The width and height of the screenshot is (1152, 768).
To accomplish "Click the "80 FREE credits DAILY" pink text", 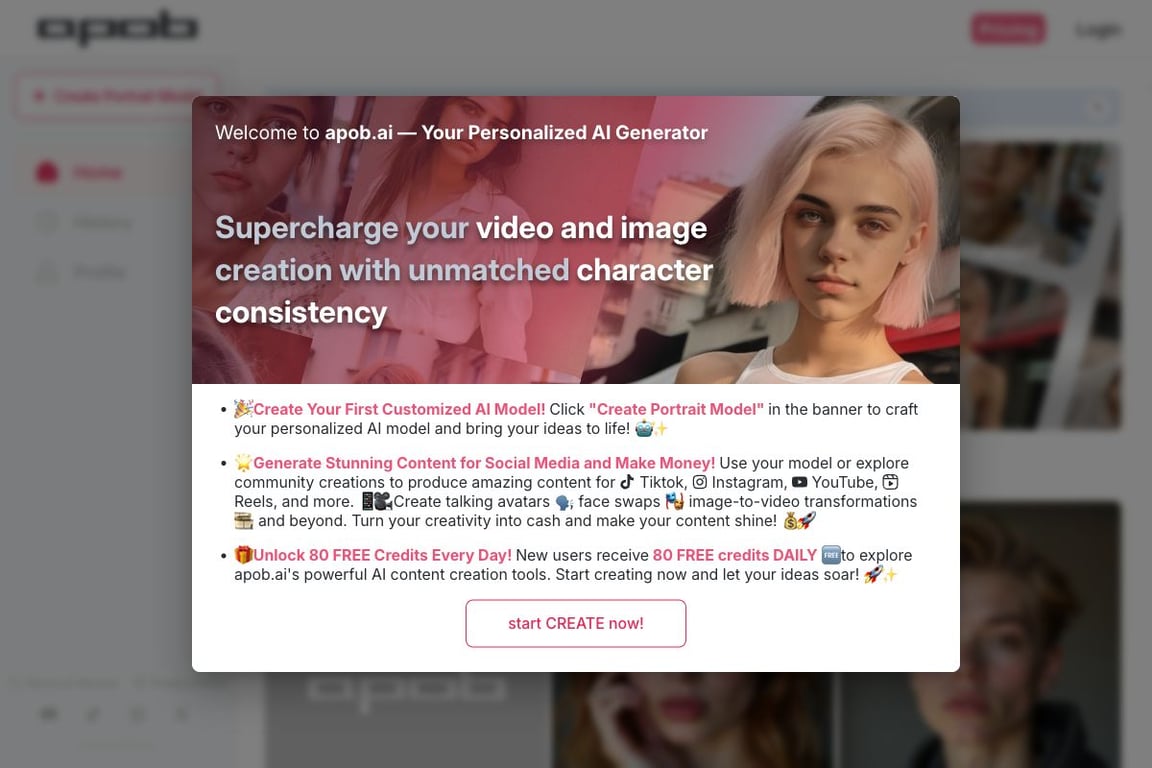I will pyautogui.click(x=735, y=555).
